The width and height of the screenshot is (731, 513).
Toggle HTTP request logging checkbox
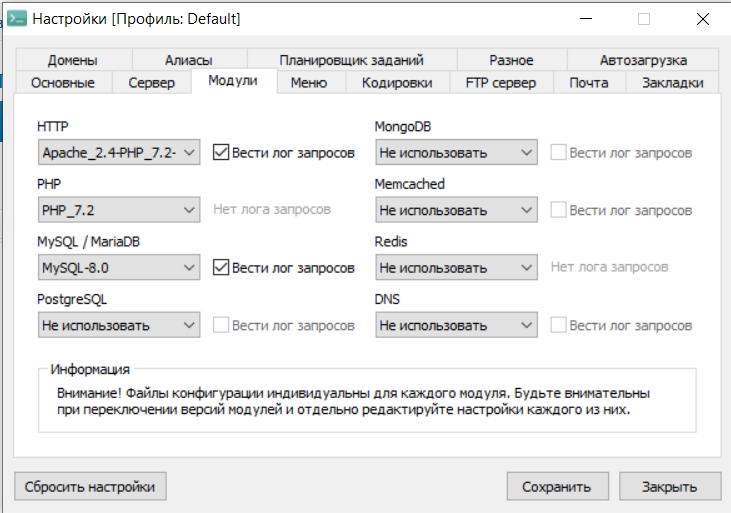(x=222, y=153)
